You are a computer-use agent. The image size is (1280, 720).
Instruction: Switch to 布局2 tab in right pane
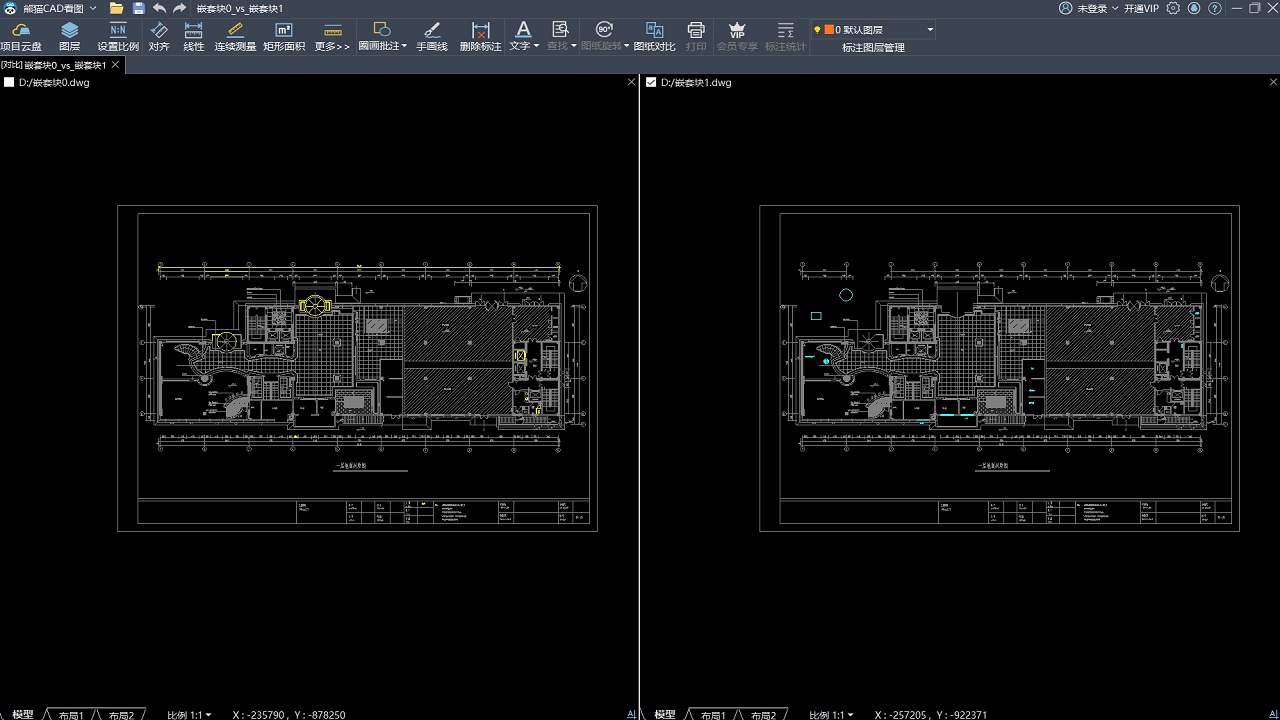[x=763, y=715]
